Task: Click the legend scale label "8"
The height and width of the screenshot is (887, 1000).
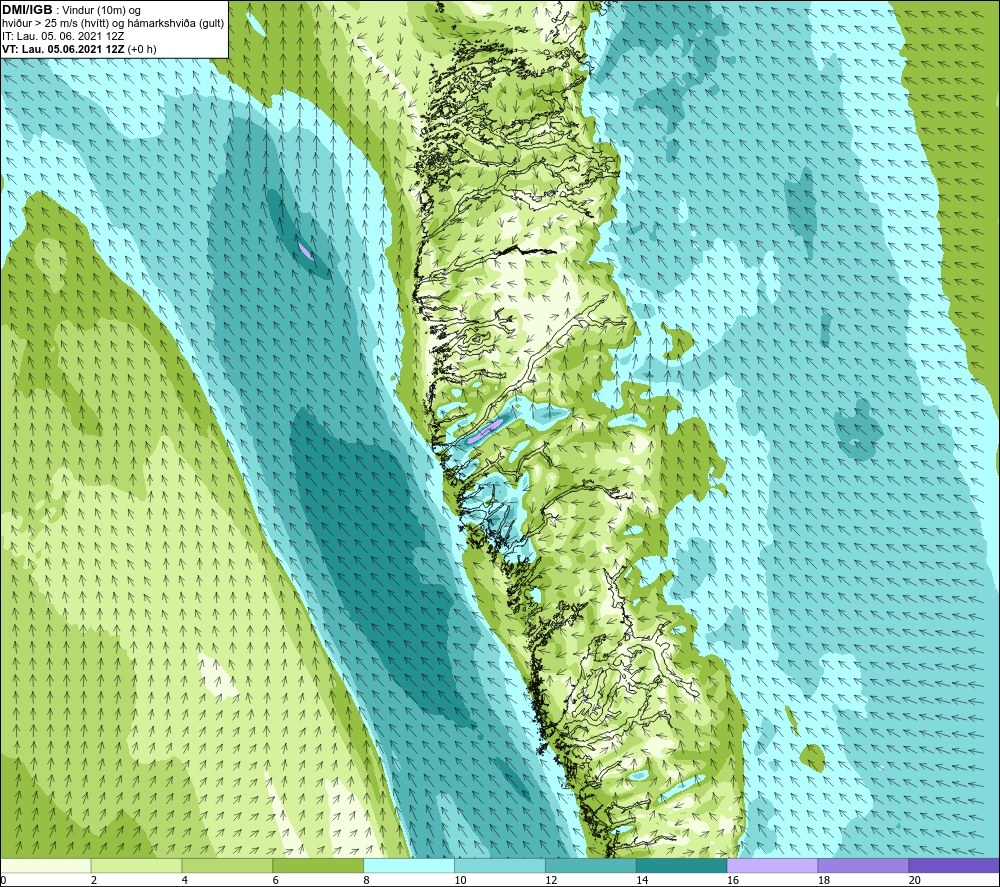Action: tap(367, 880)
